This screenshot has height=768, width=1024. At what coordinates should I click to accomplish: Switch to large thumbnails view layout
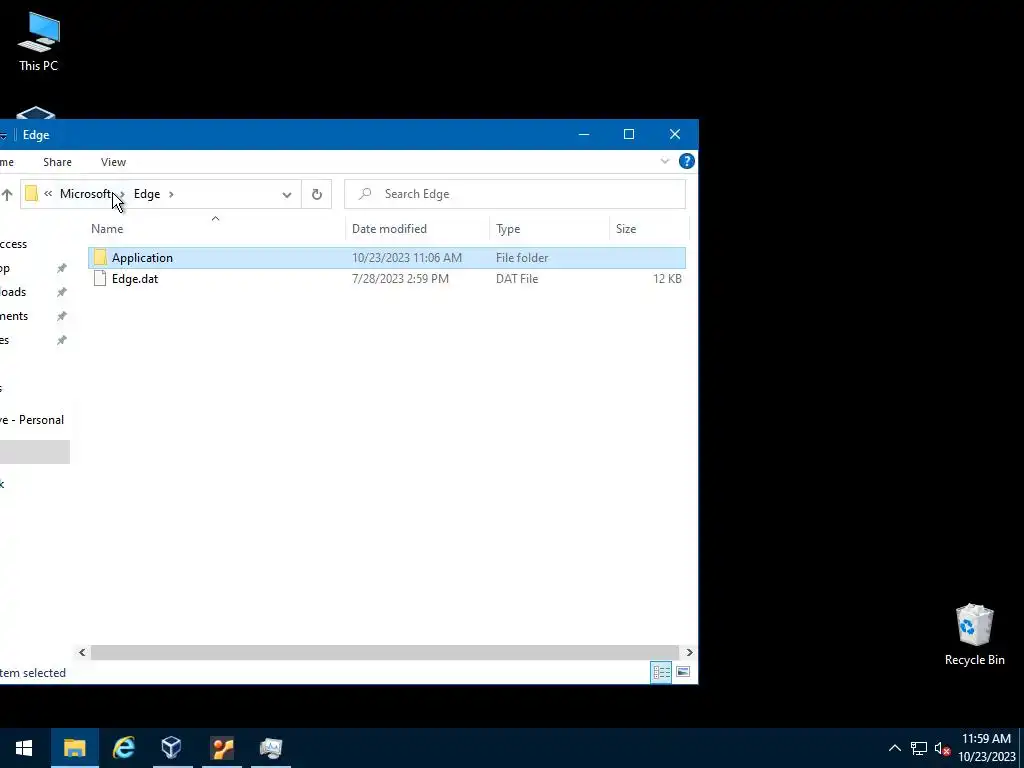click(x=682, y=672)
